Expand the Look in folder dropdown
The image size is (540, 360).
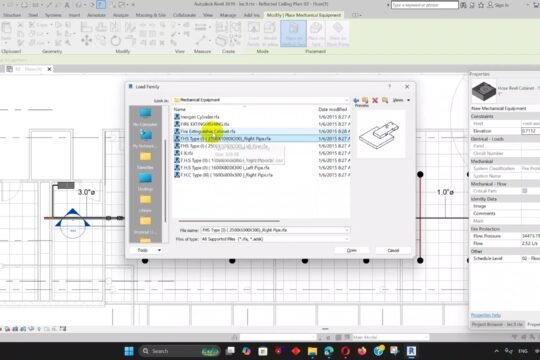(x=346, y=100)
